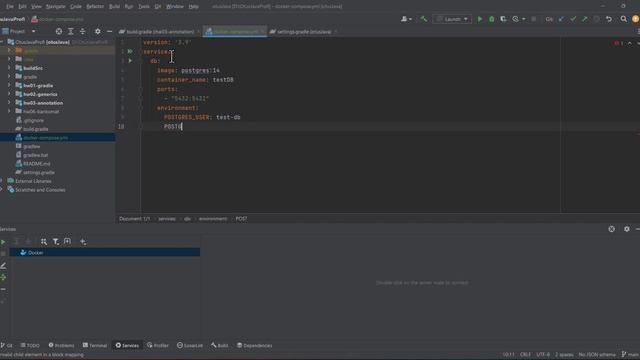The height and width of the screenshot is (360, 640).
Task: Run with coverage from the toolbar
Action: pyautogui.click(x=503, y=19)
